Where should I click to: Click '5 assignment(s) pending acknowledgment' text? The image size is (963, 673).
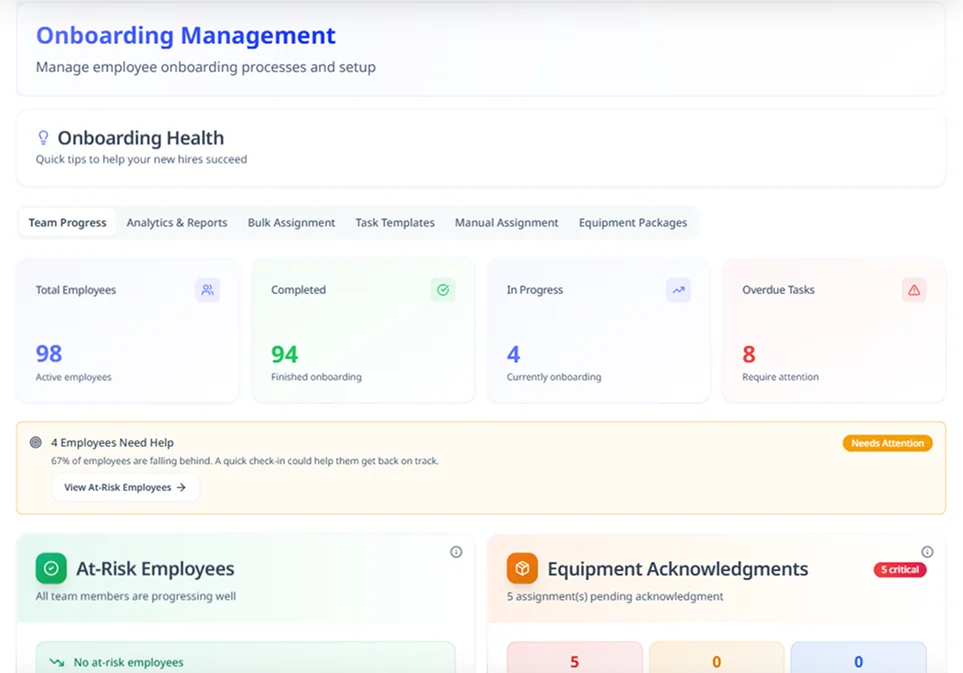point(615,596)
